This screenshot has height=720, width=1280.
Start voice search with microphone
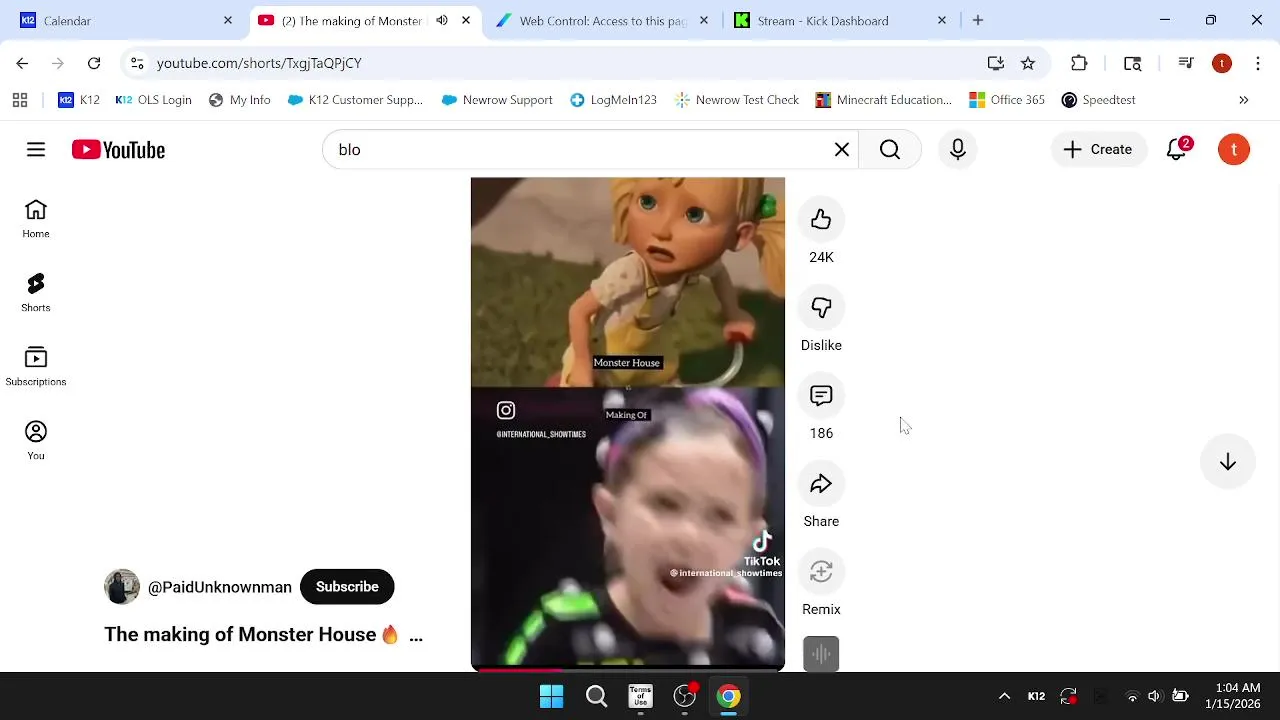coord(958,149)
